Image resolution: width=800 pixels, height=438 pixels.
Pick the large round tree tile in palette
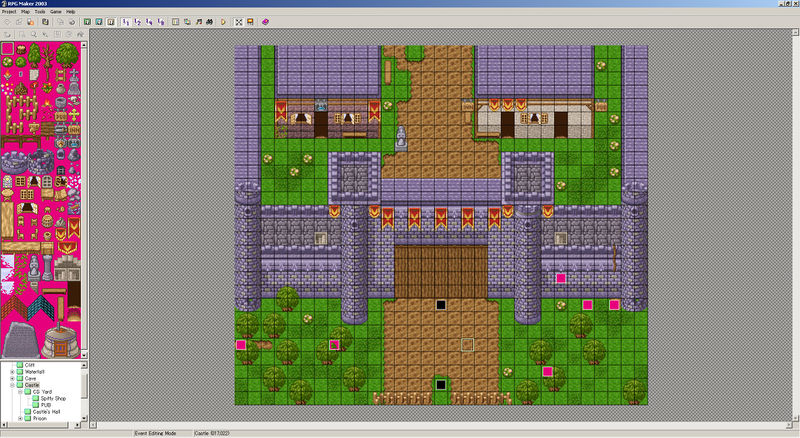click(x=67, y=54)
